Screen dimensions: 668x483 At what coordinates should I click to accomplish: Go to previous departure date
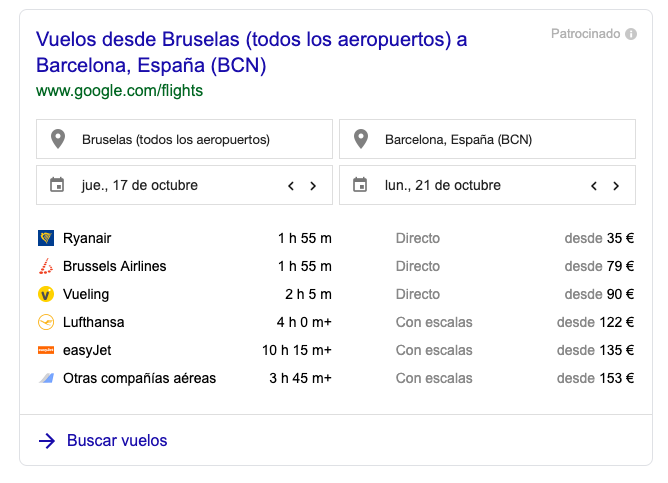(291, 186)
